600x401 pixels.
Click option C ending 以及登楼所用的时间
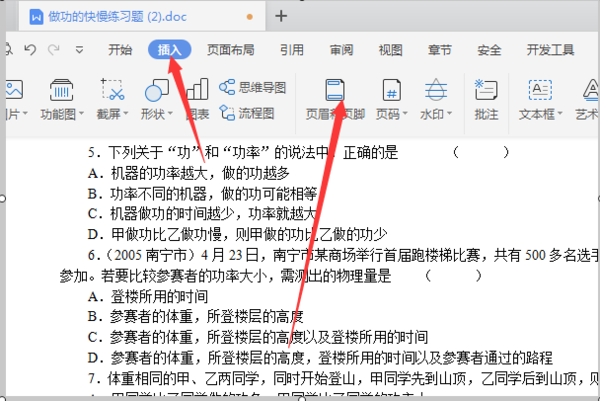pos(365,337)
